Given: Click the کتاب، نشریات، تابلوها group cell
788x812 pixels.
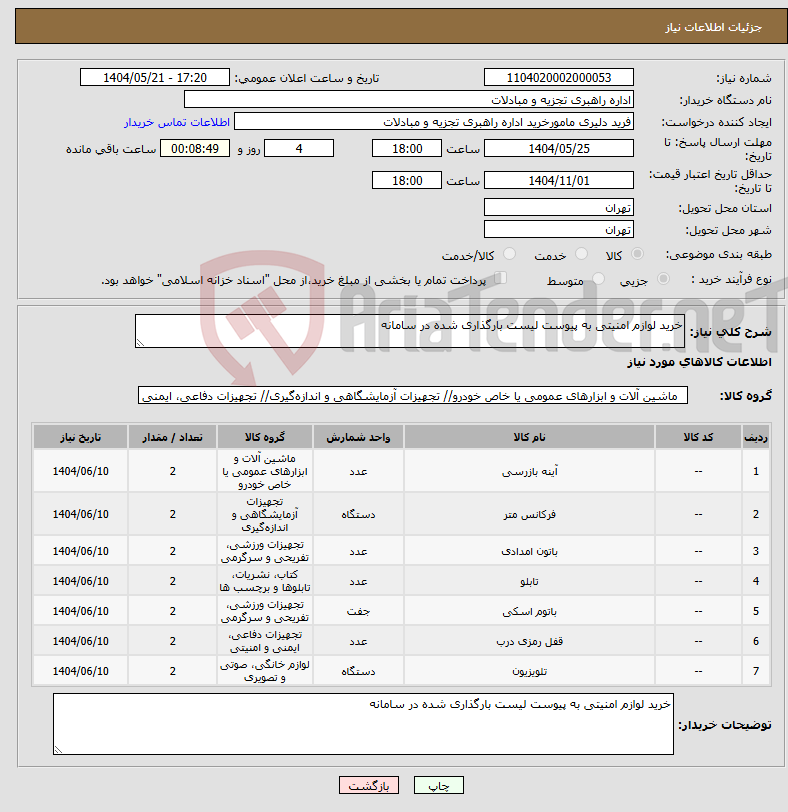Looking at the screenshot, I should coord(265,581).
